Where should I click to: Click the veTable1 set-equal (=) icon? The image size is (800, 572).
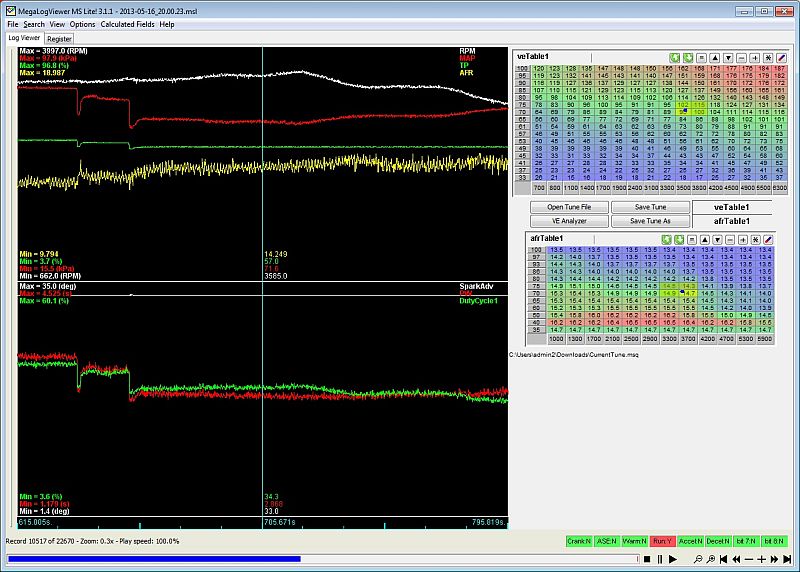(701, 58)
